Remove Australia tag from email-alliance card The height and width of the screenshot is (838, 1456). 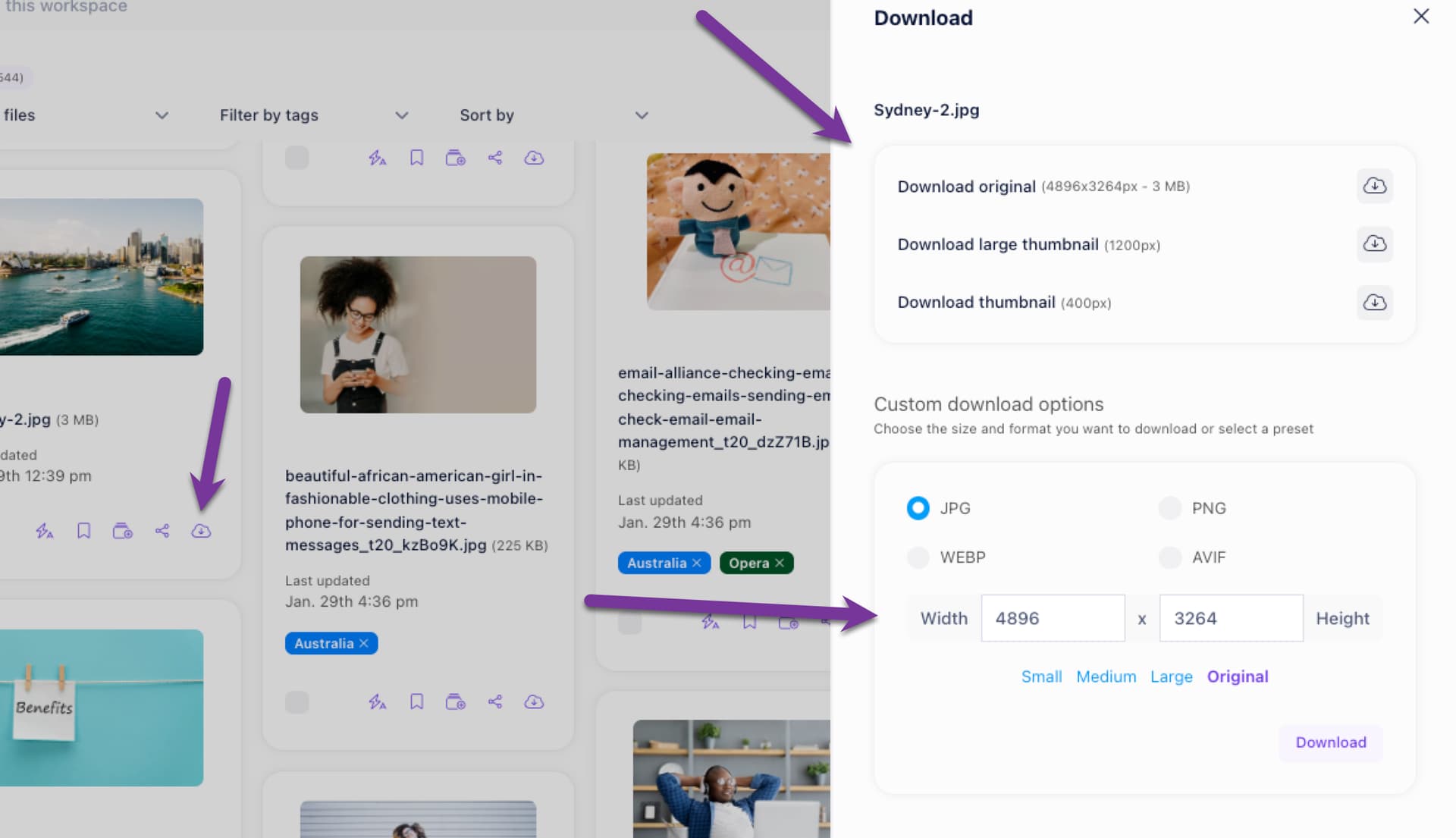pos(696,563)
